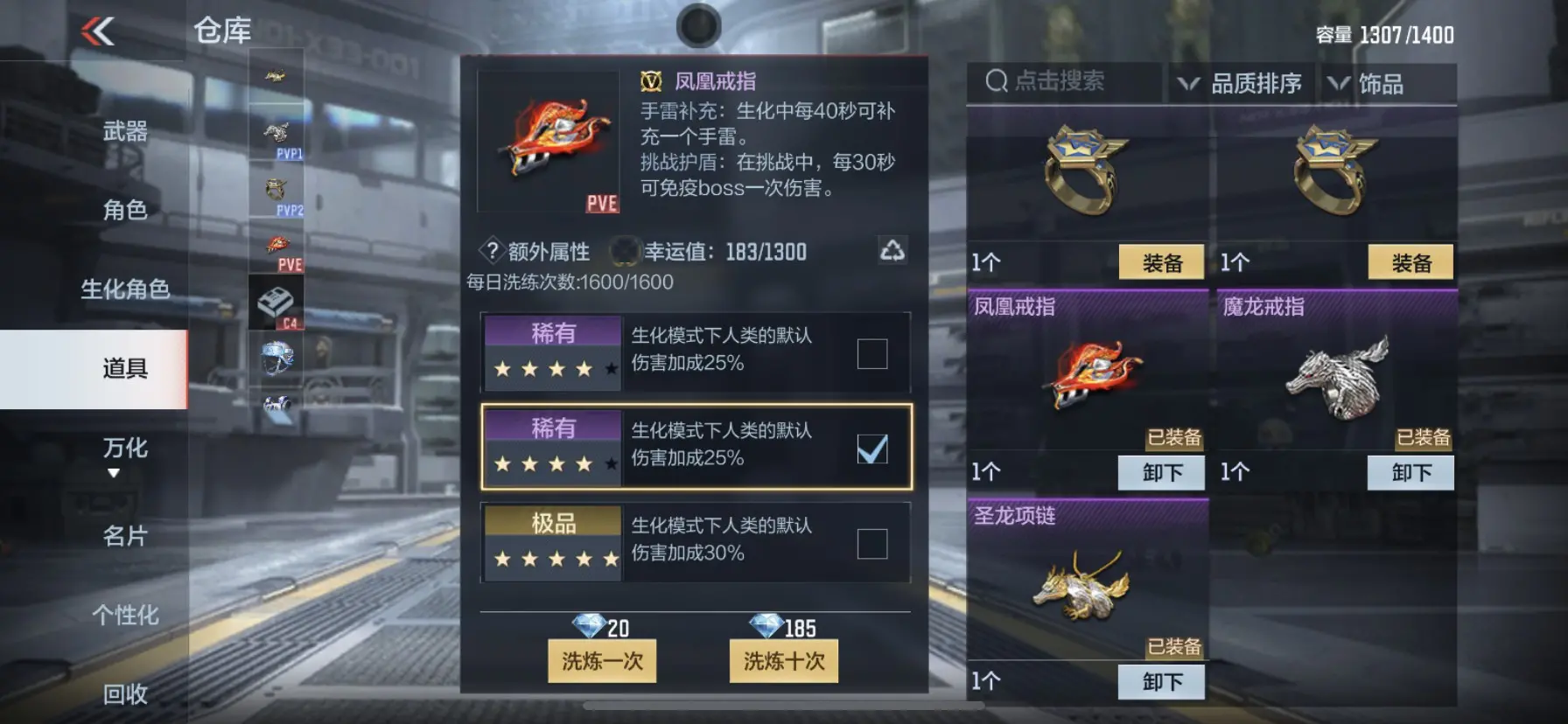Tap the back double-arrow icon

[x=98, y=31]
